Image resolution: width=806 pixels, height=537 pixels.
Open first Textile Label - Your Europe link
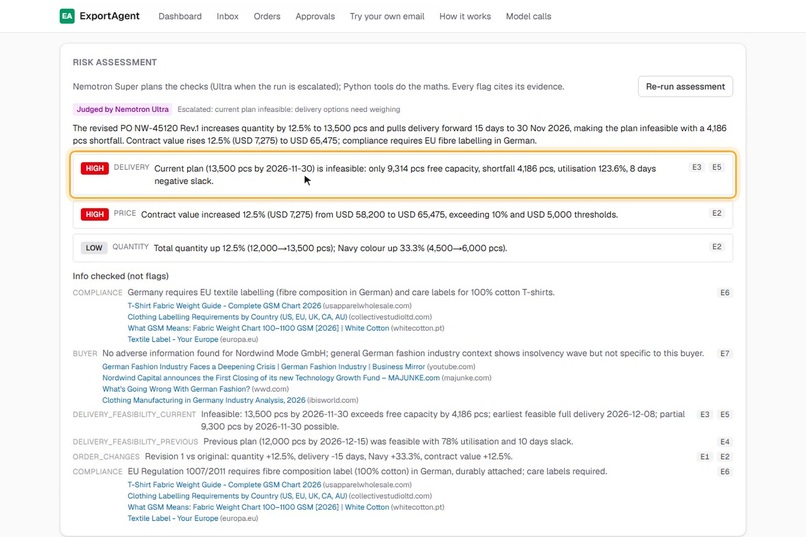[x=173, y=340]
